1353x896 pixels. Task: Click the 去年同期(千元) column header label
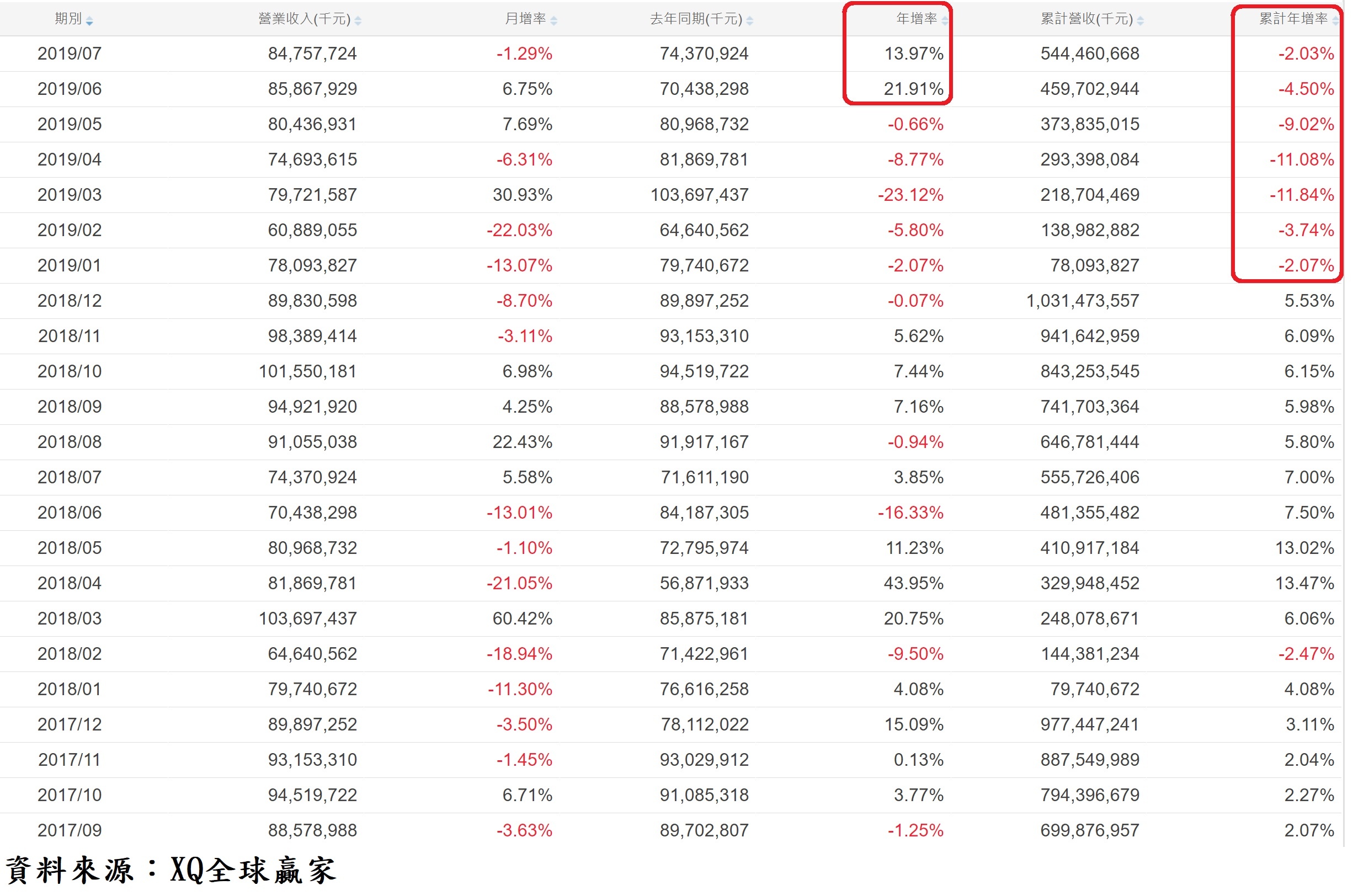coord(696,19)
